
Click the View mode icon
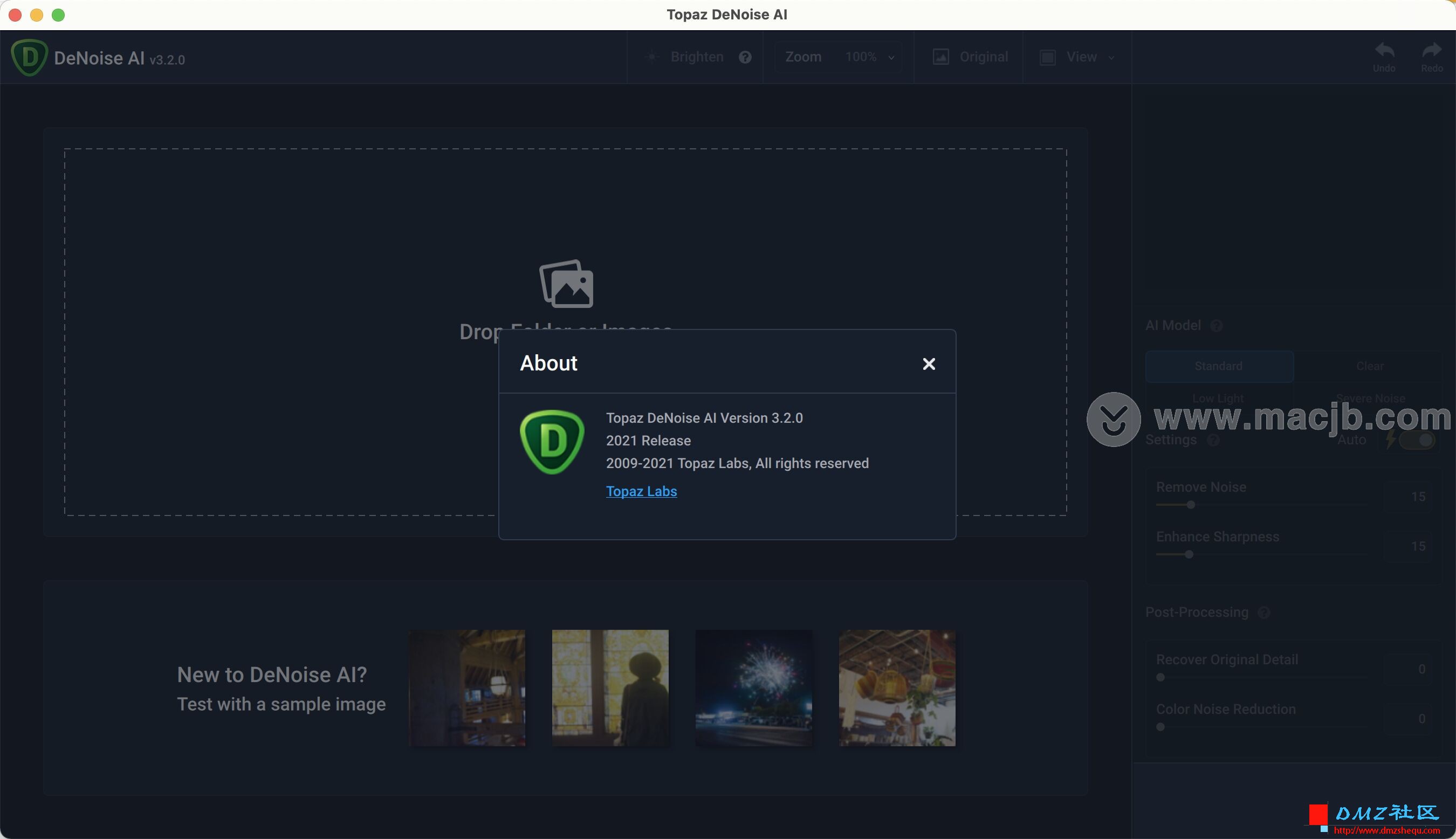tap(1047, 57)
